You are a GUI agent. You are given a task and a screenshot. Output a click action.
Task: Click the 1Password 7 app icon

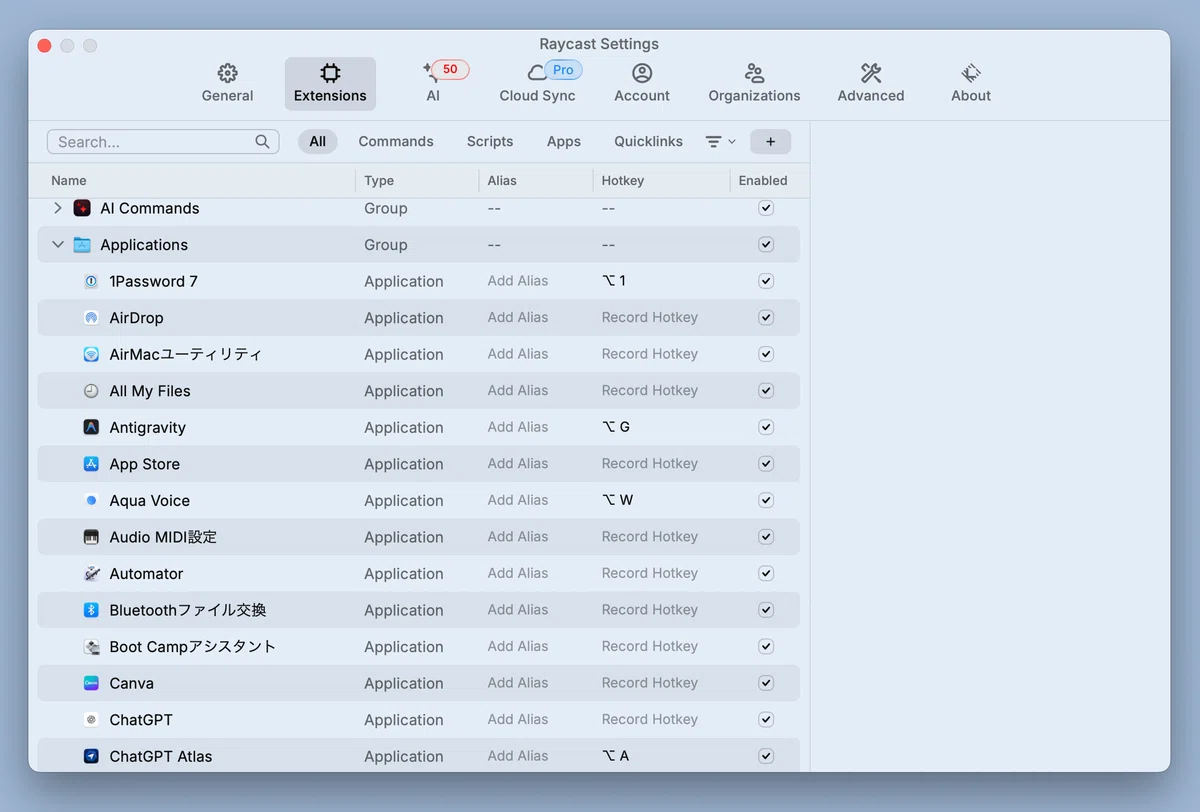91,282
